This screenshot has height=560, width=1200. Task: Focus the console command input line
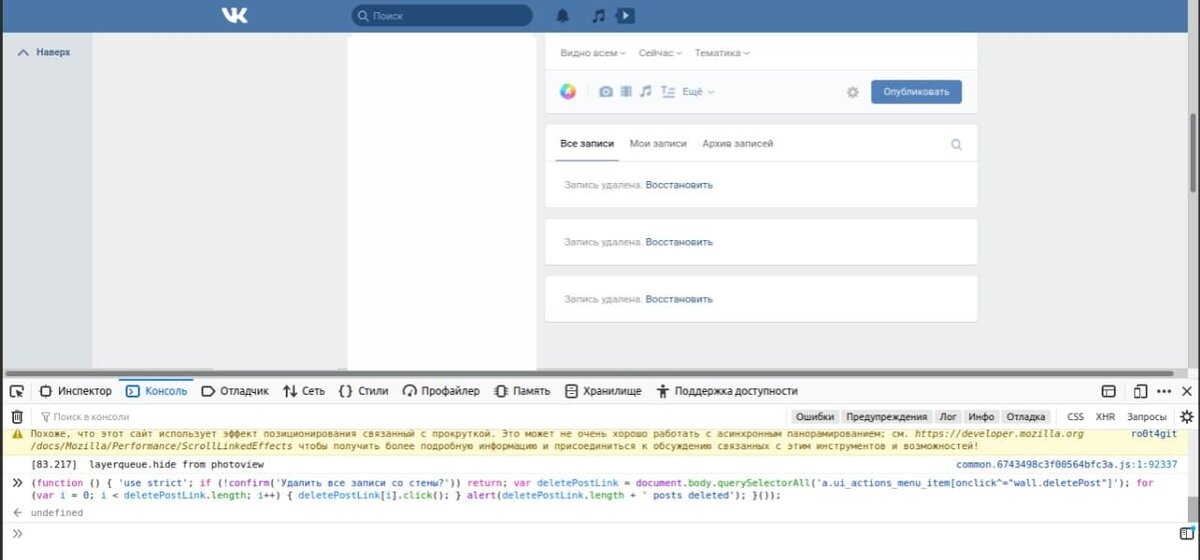pos(600,534)
